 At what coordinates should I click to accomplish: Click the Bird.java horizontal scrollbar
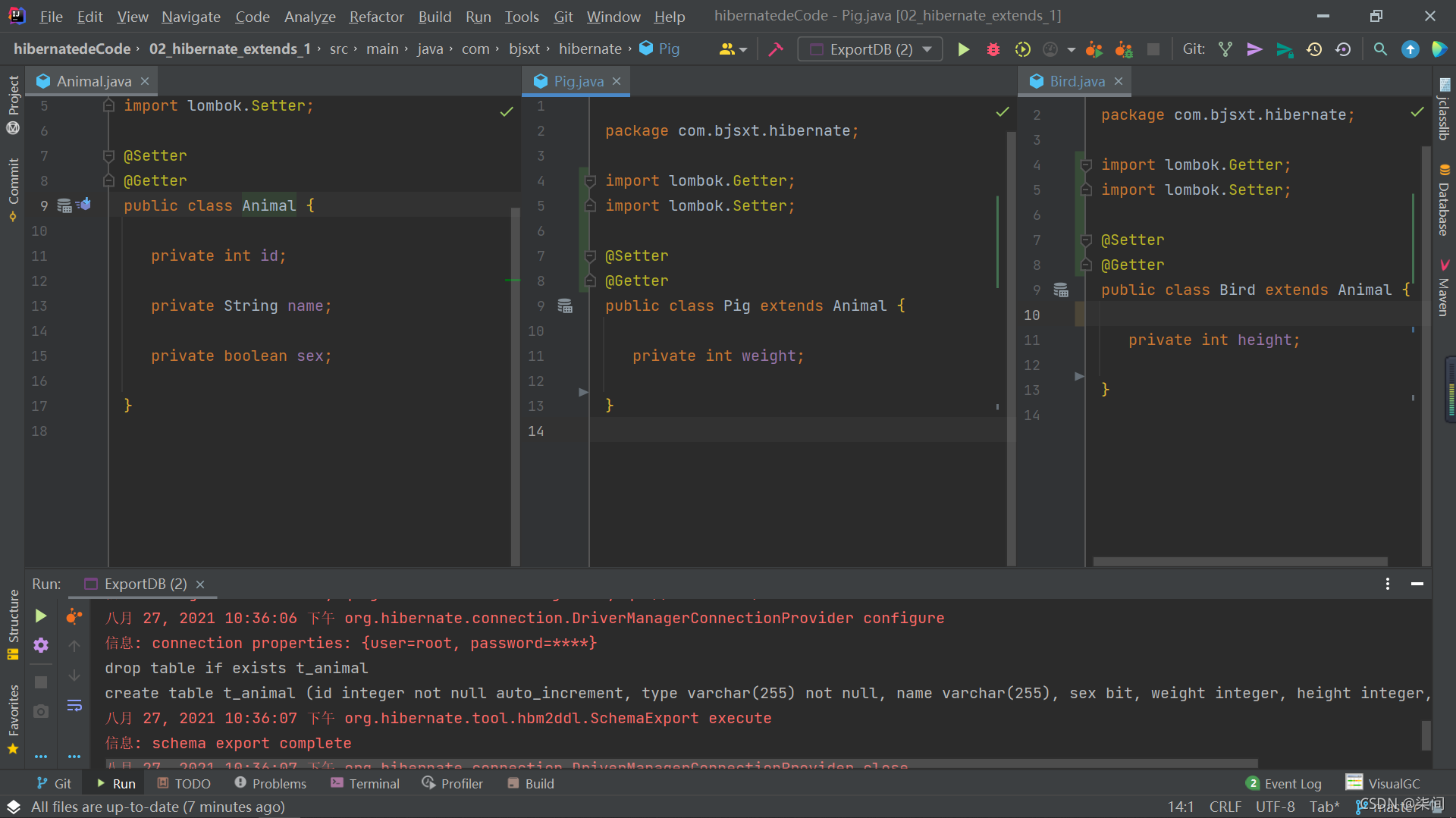[1240, 562]
